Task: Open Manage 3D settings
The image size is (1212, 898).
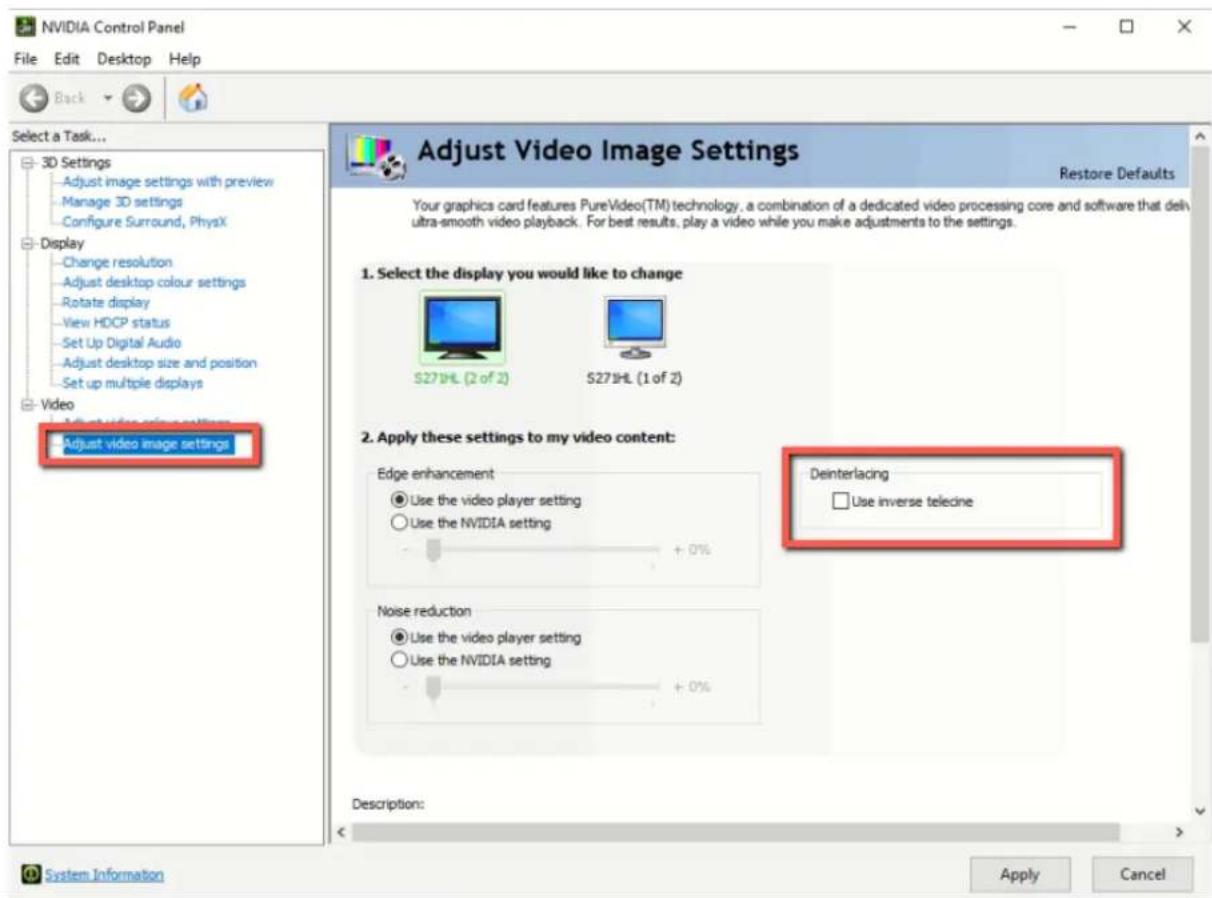Action: (121, 202)
